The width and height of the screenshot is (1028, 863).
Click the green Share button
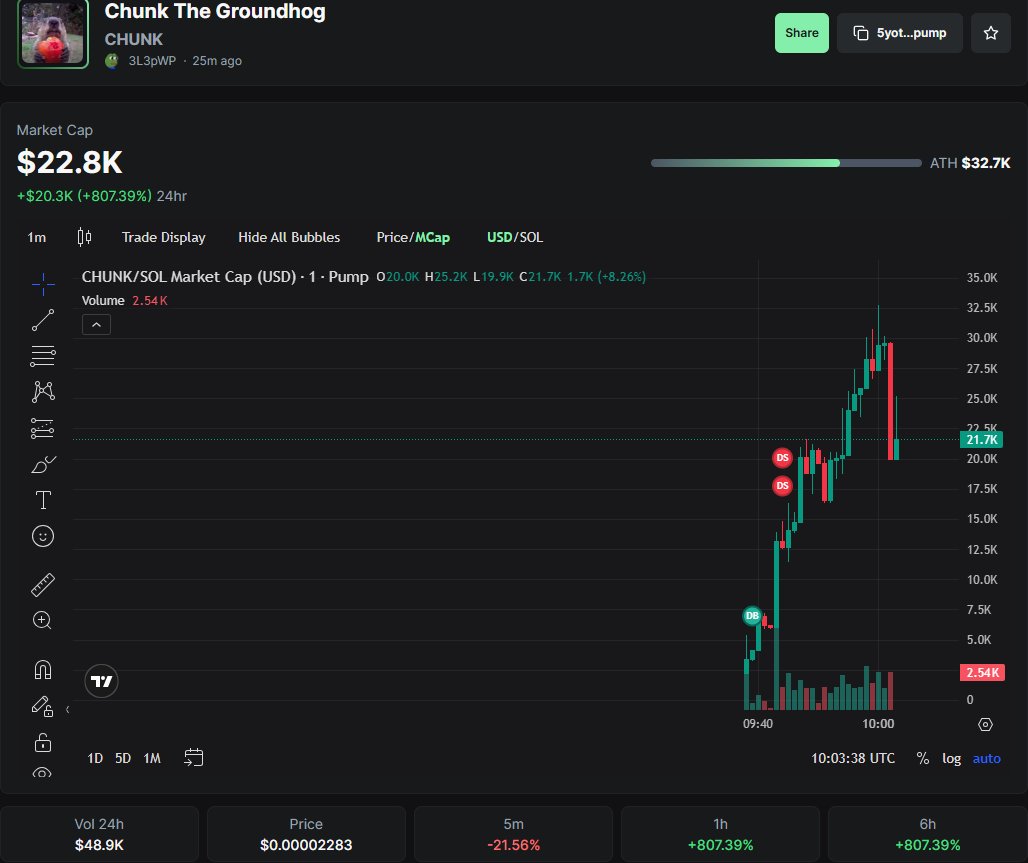point(802,33)
